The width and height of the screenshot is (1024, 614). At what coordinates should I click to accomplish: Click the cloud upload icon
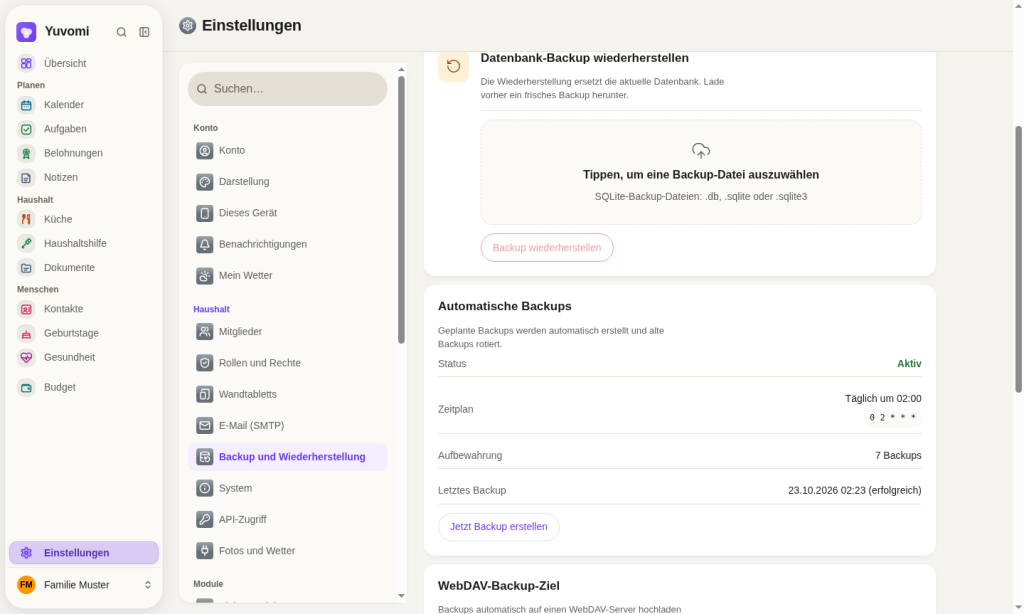[701, 151]
